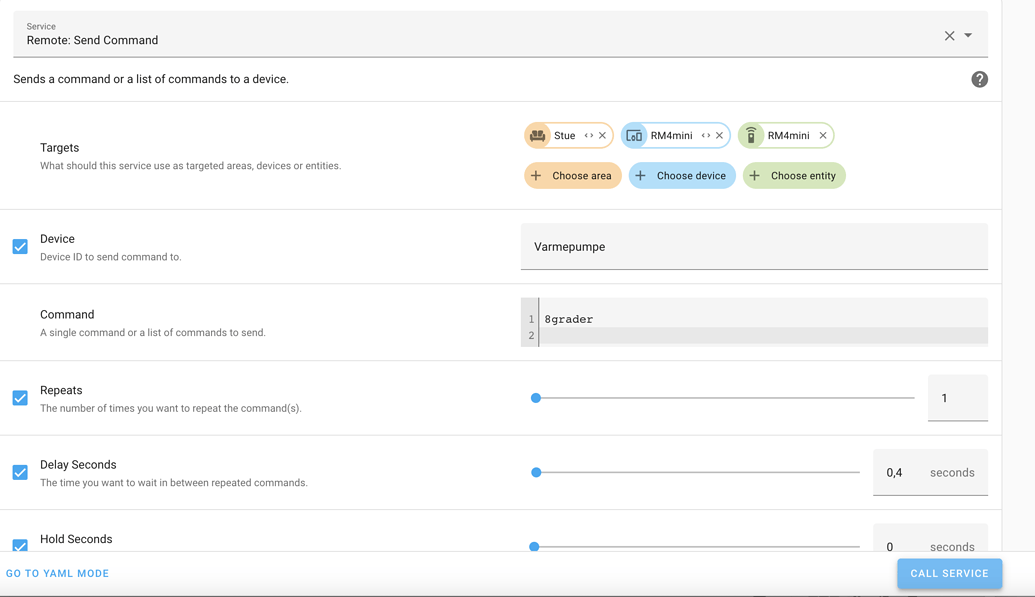Remove the Stue area target
Image resolution: width=1035 pixels, height=597 pixels.
(604, 135)
